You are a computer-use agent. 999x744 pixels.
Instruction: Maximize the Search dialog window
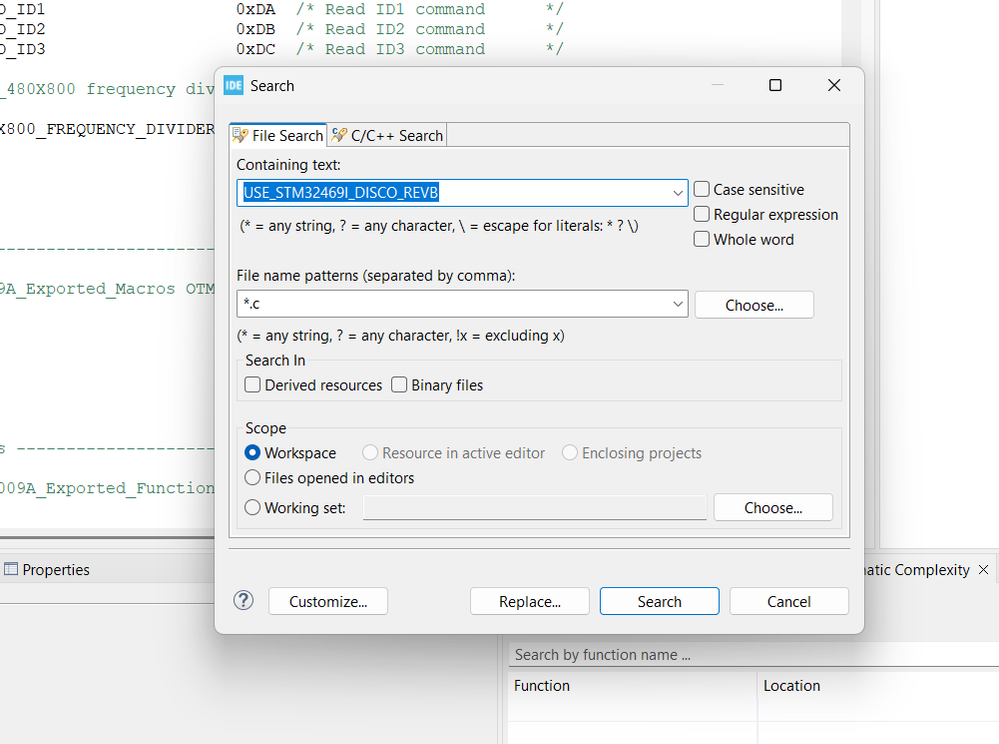[775, 85]
